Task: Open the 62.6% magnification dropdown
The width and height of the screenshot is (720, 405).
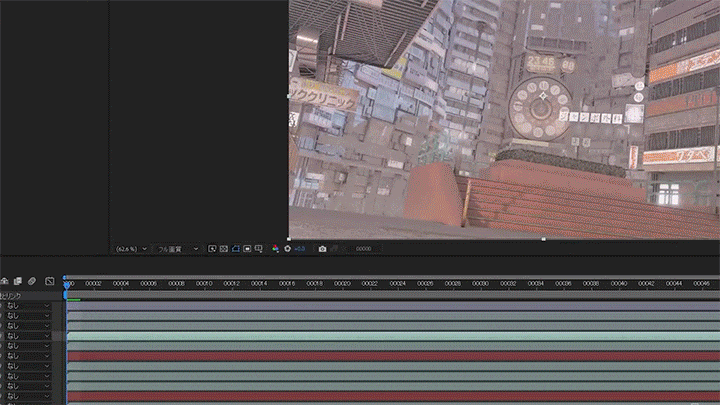Action: pyautogui.click(x=131, y=249)
